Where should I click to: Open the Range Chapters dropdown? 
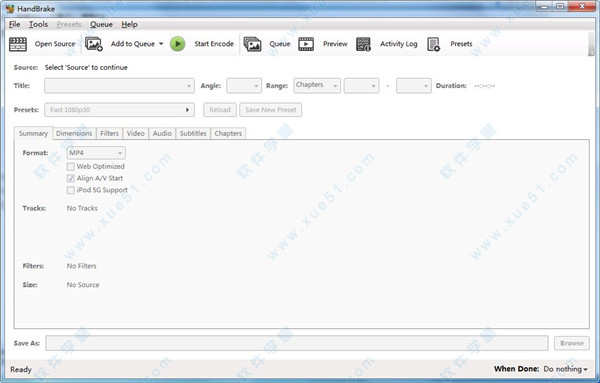(317, 86)
